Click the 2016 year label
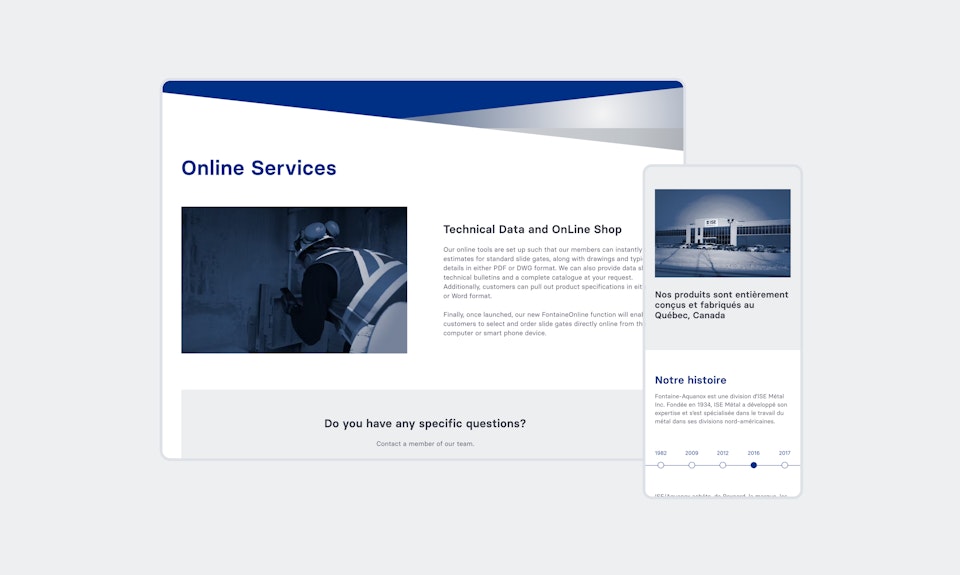 coord(754,453)
